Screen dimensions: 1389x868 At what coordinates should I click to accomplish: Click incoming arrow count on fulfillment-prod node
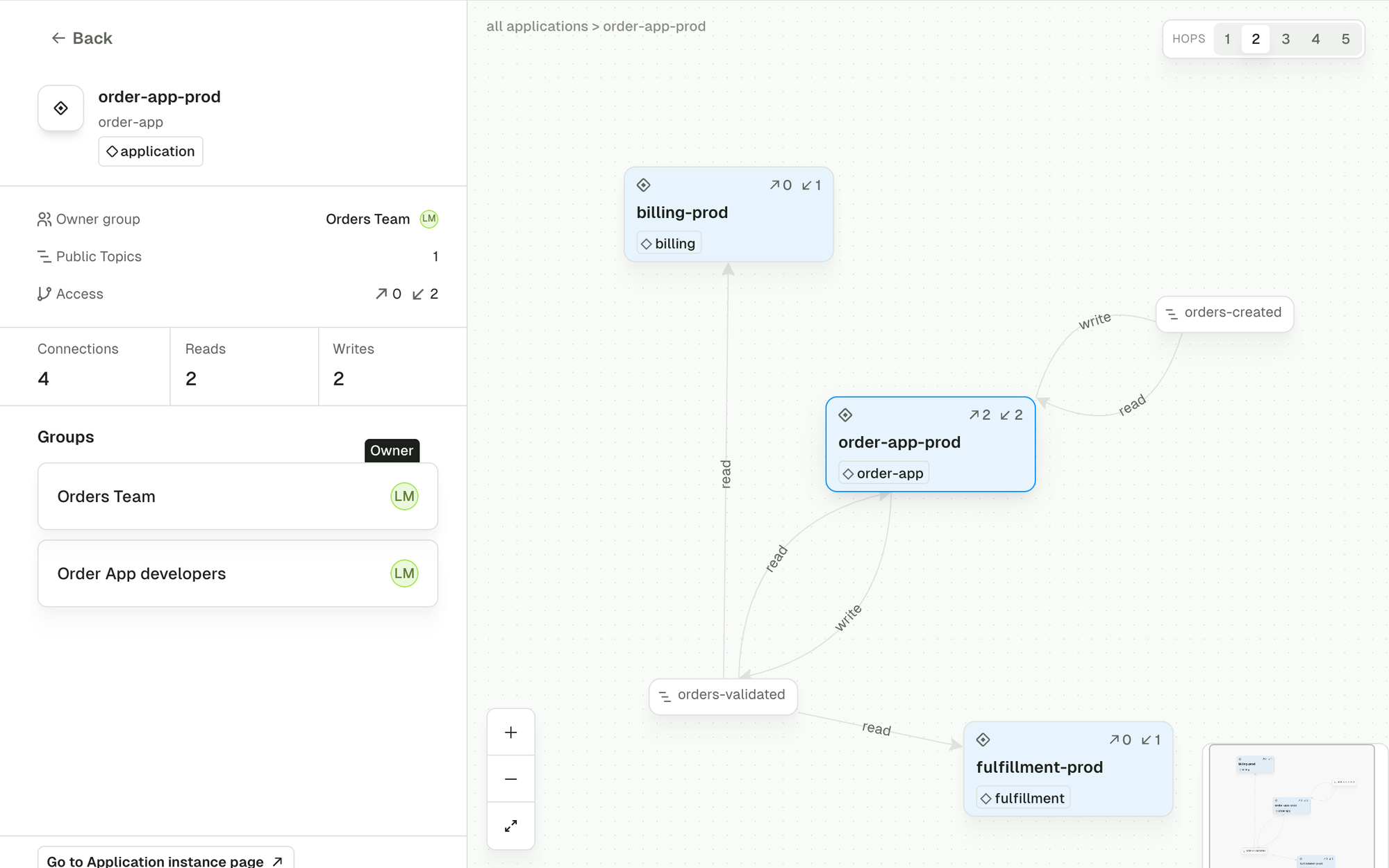point(1151,740)
